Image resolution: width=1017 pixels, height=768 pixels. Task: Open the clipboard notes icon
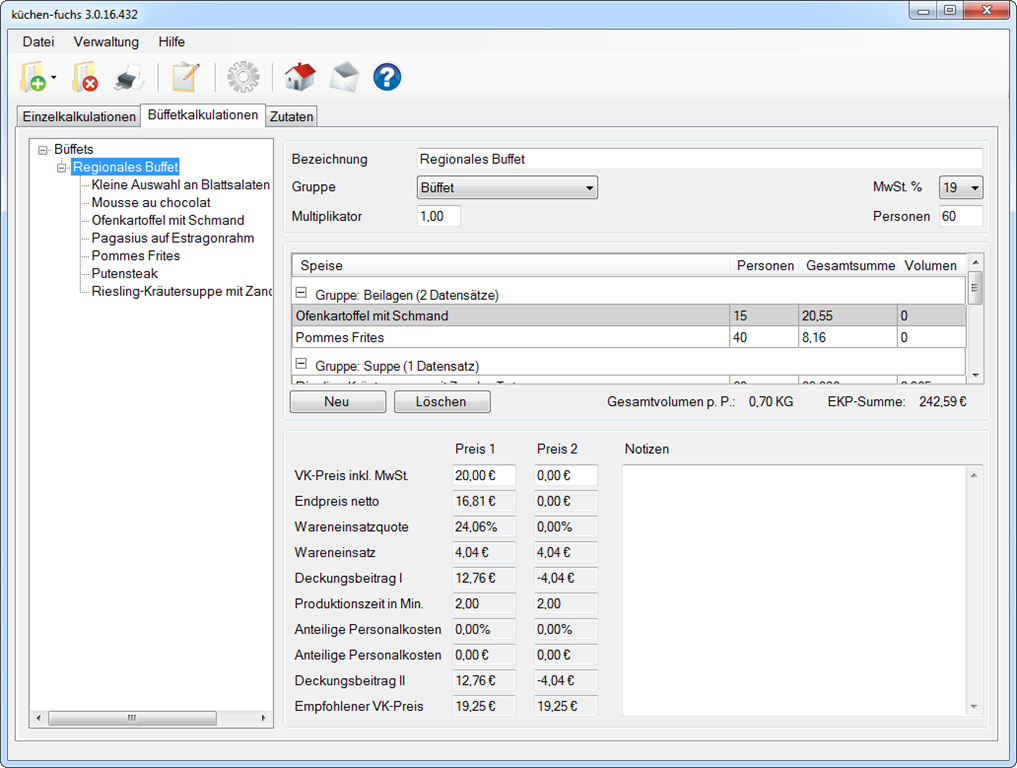pyautogui.click(x=185, y=78)
